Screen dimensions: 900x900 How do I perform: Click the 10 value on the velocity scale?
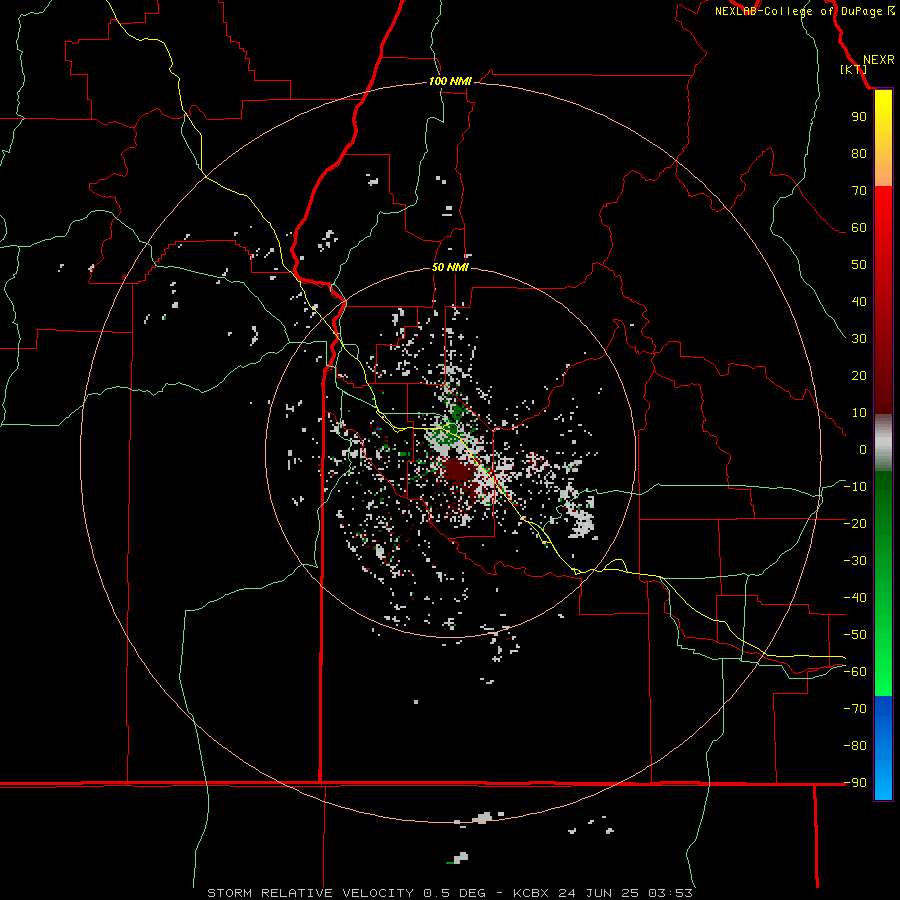tap(859, 413)
